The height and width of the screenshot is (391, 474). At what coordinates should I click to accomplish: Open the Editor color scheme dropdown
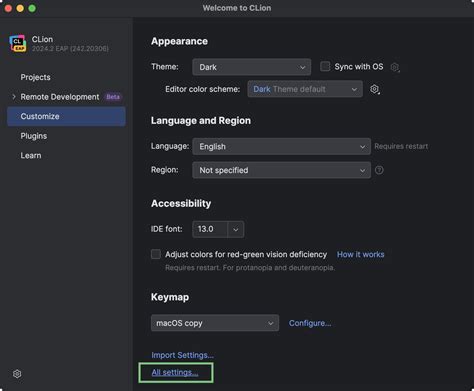click(x=305, y=89)
